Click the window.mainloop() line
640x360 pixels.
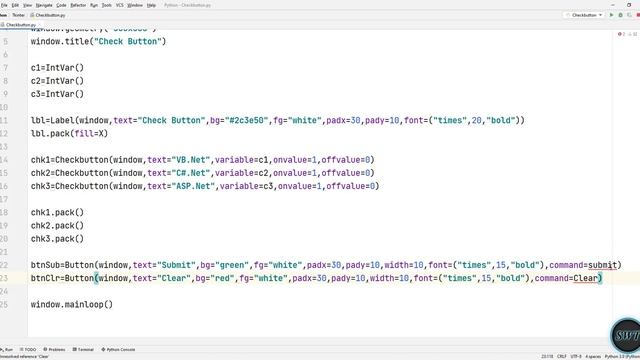[x=72, y=304]
